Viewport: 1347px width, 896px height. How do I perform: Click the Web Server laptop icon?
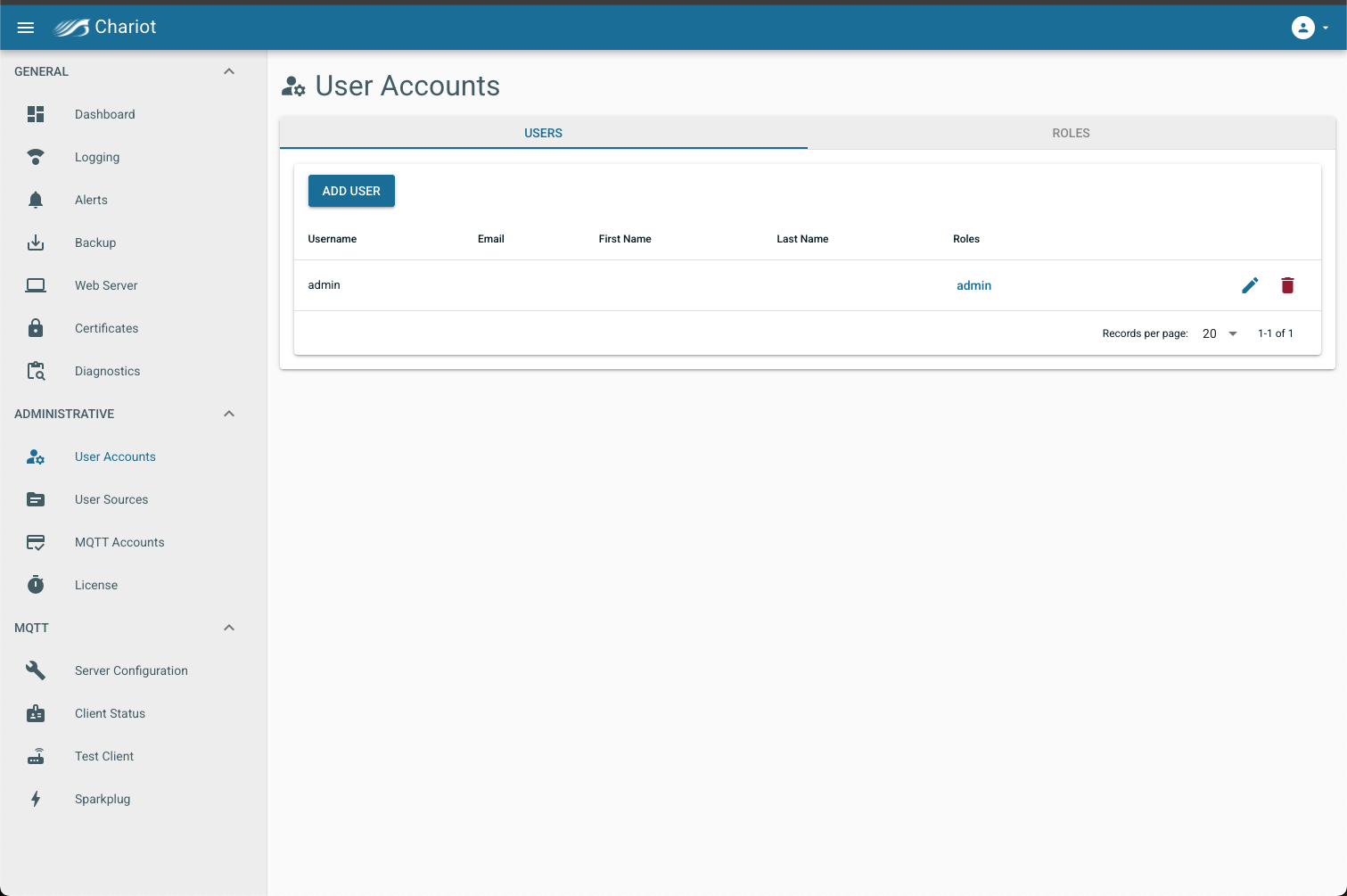(36, 285)
